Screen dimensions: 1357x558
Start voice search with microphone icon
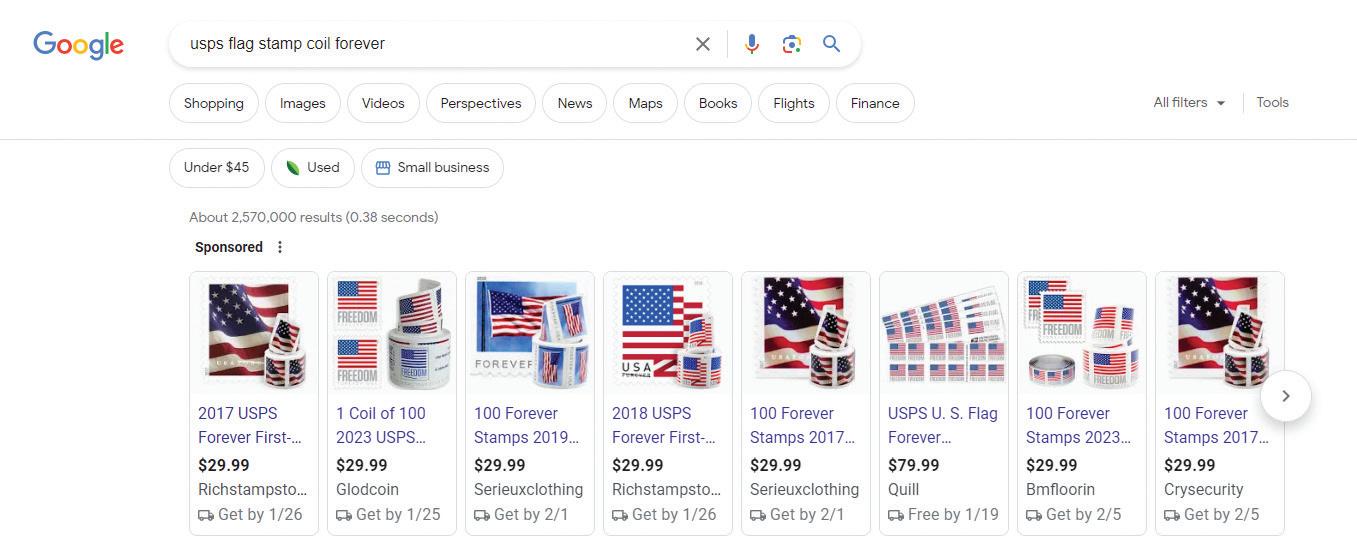click(x=752, y=44)
